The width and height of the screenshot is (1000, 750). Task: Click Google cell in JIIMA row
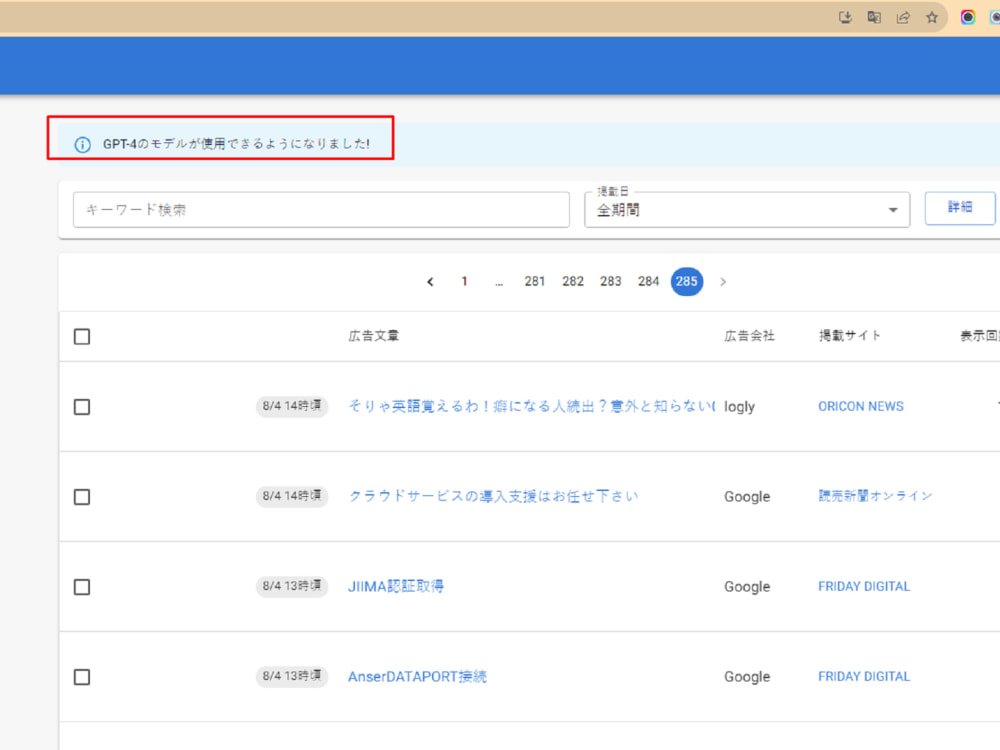(x=747, y=587)
